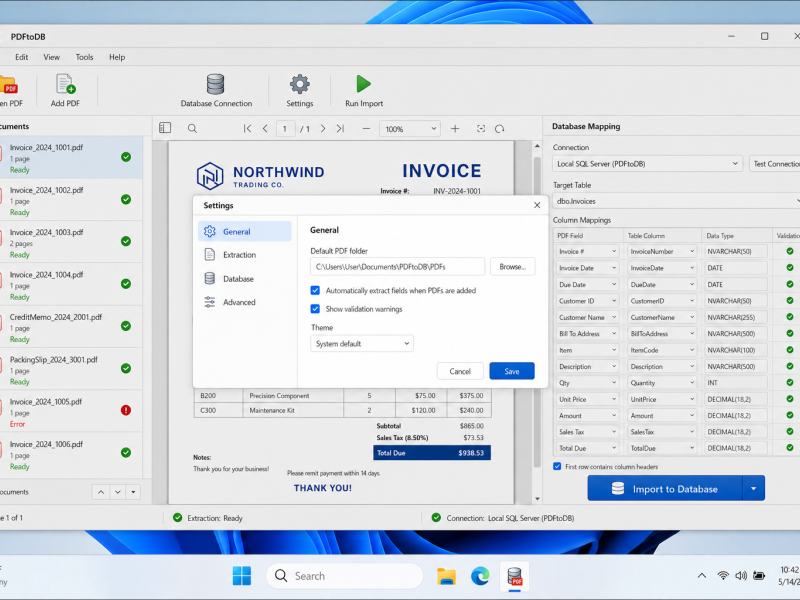Viewport: 800px width, 600px height.
Task: Close the Settings dialog with X
Action: coord(537,205)
